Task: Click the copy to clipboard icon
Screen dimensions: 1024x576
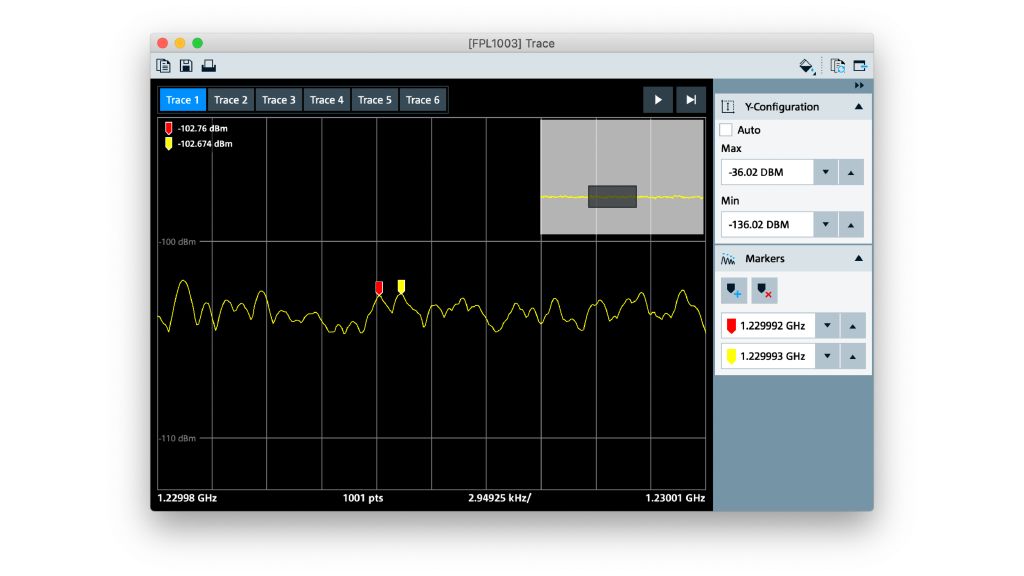Action: pos(164,66)
